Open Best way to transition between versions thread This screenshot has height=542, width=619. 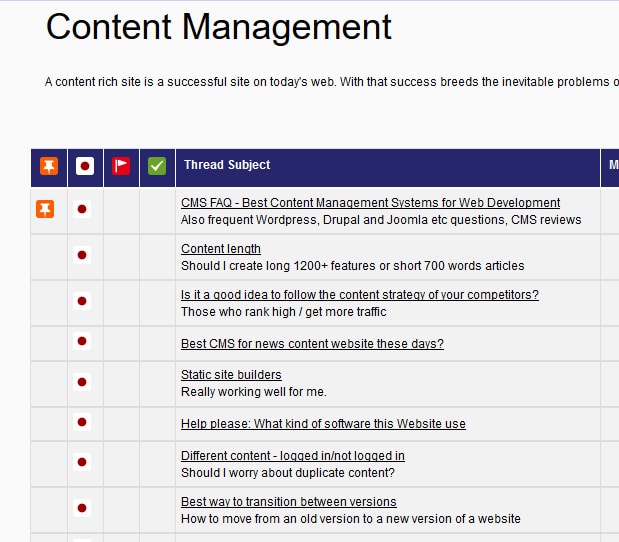tap(288, 502)
